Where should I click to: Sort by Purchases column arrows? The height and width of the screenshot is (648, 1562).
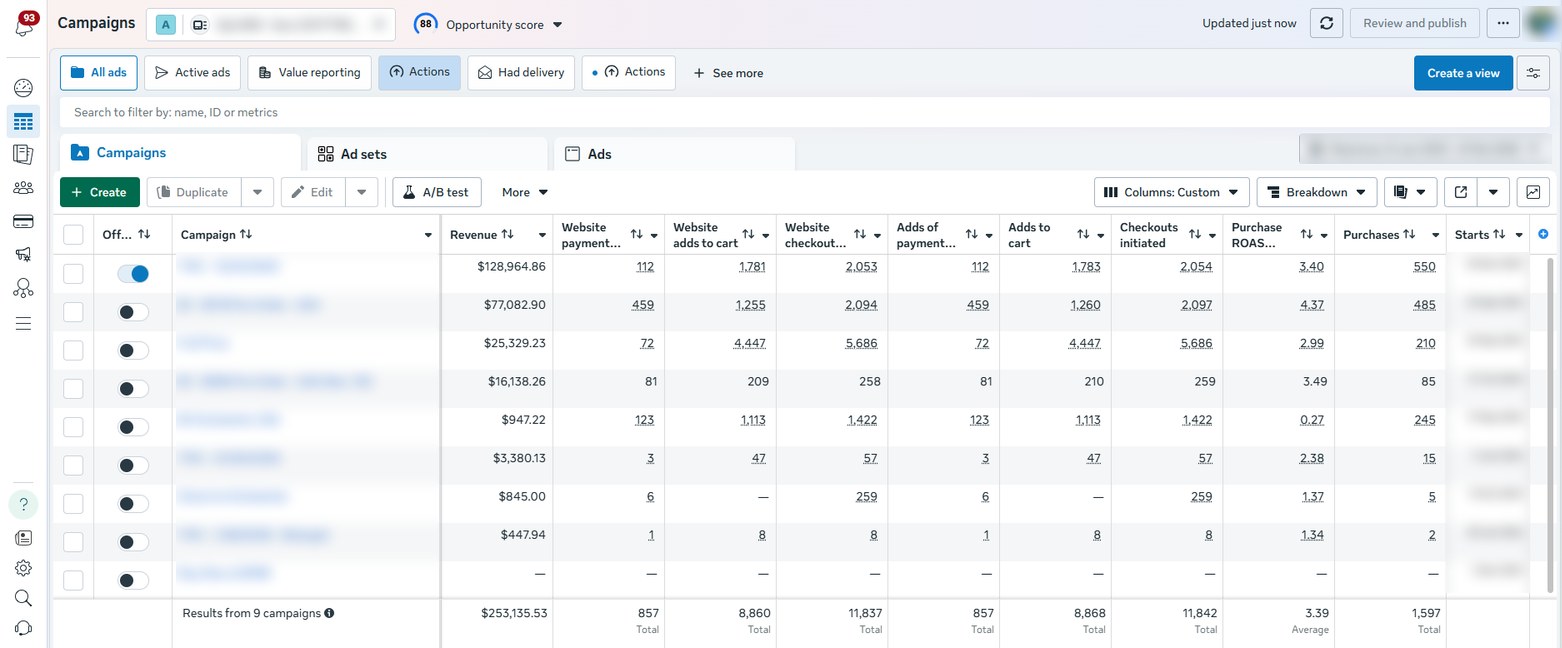coord(1409,235)
